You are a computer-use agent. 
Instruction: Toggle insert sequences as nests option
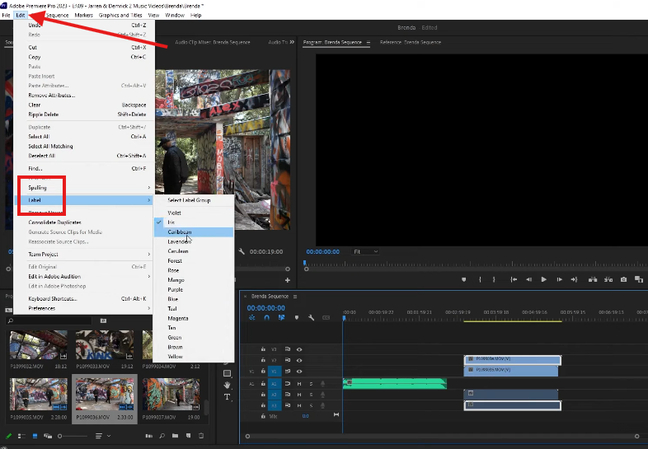(x=252, y=318)
